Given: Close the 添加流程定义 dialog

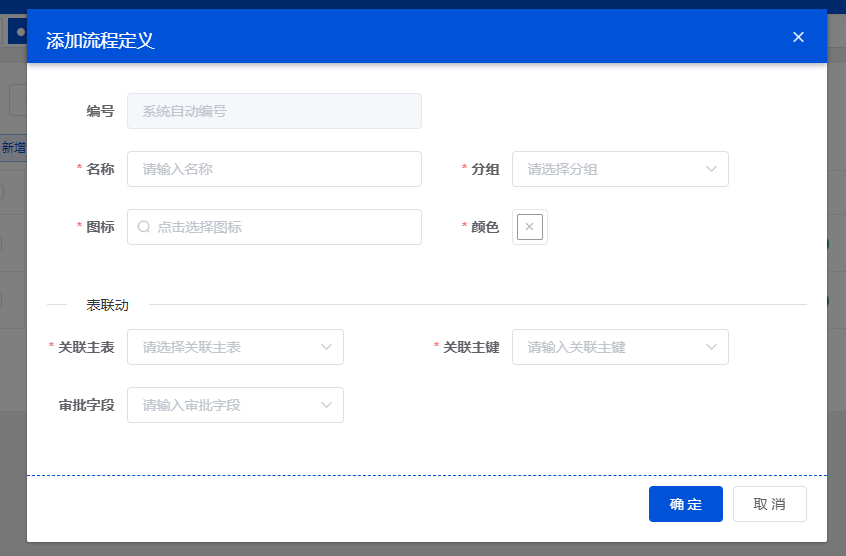Looking at the screenshot, I should 798,37.
